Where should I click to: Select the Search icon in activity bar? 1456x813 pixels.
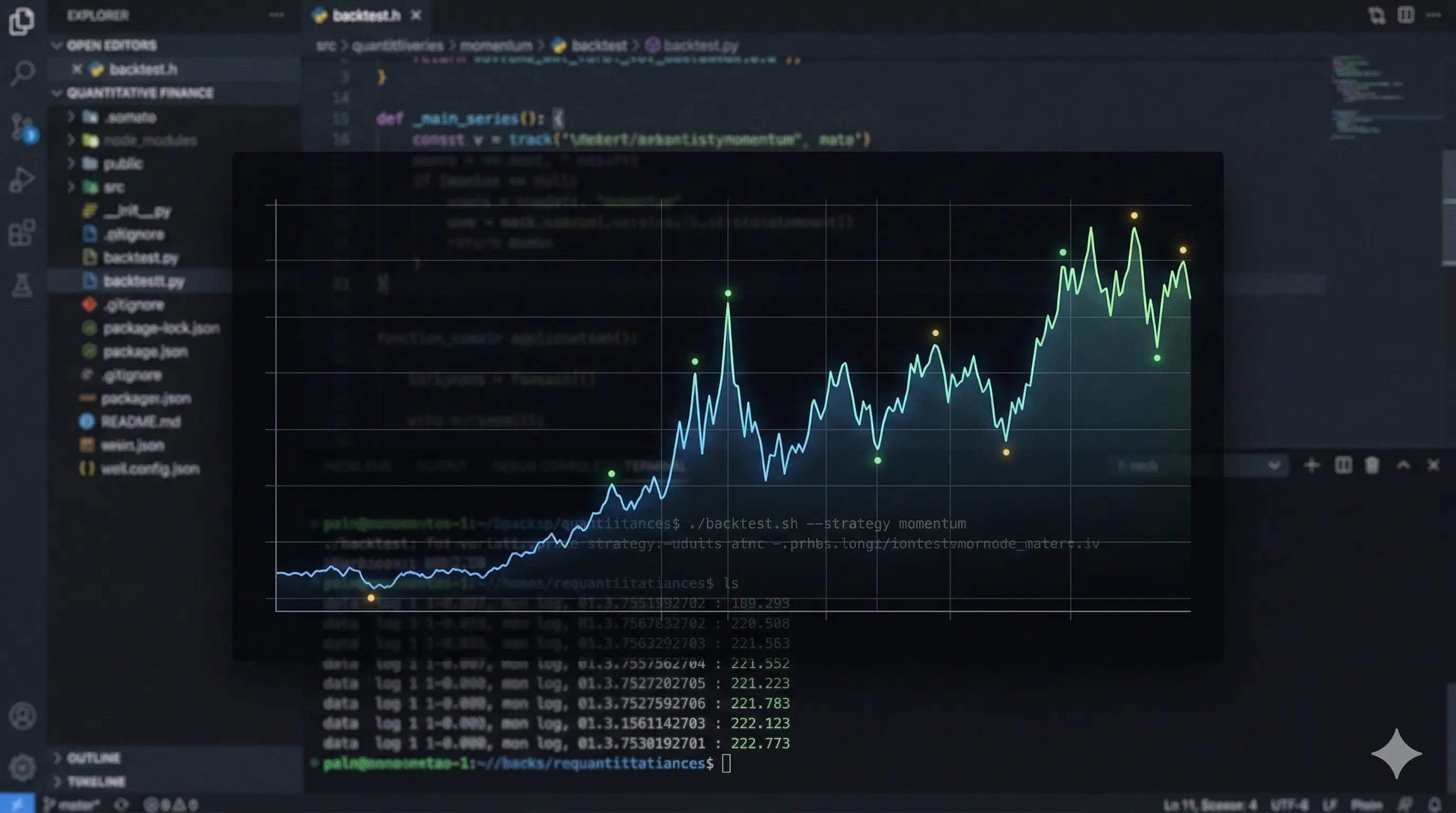point(22,73)
